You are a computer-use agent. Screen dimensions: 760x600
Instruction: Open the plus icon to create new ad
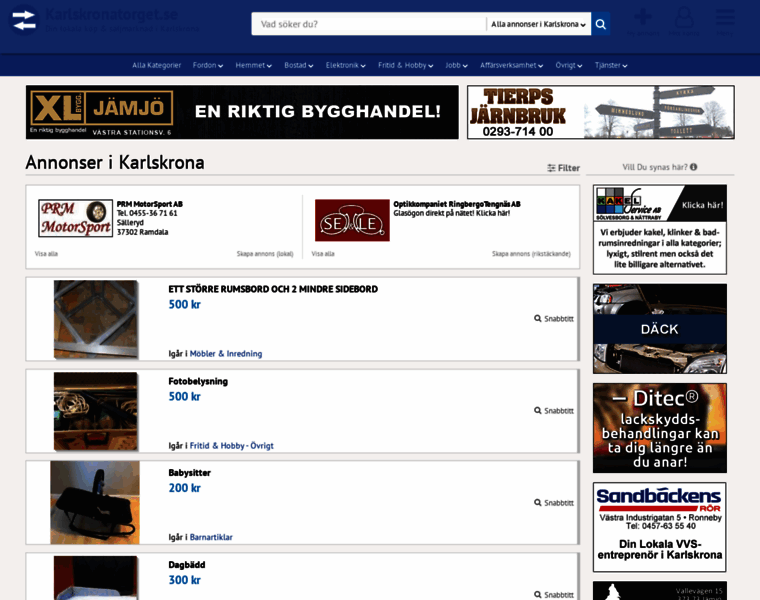[x=643, y=17]
